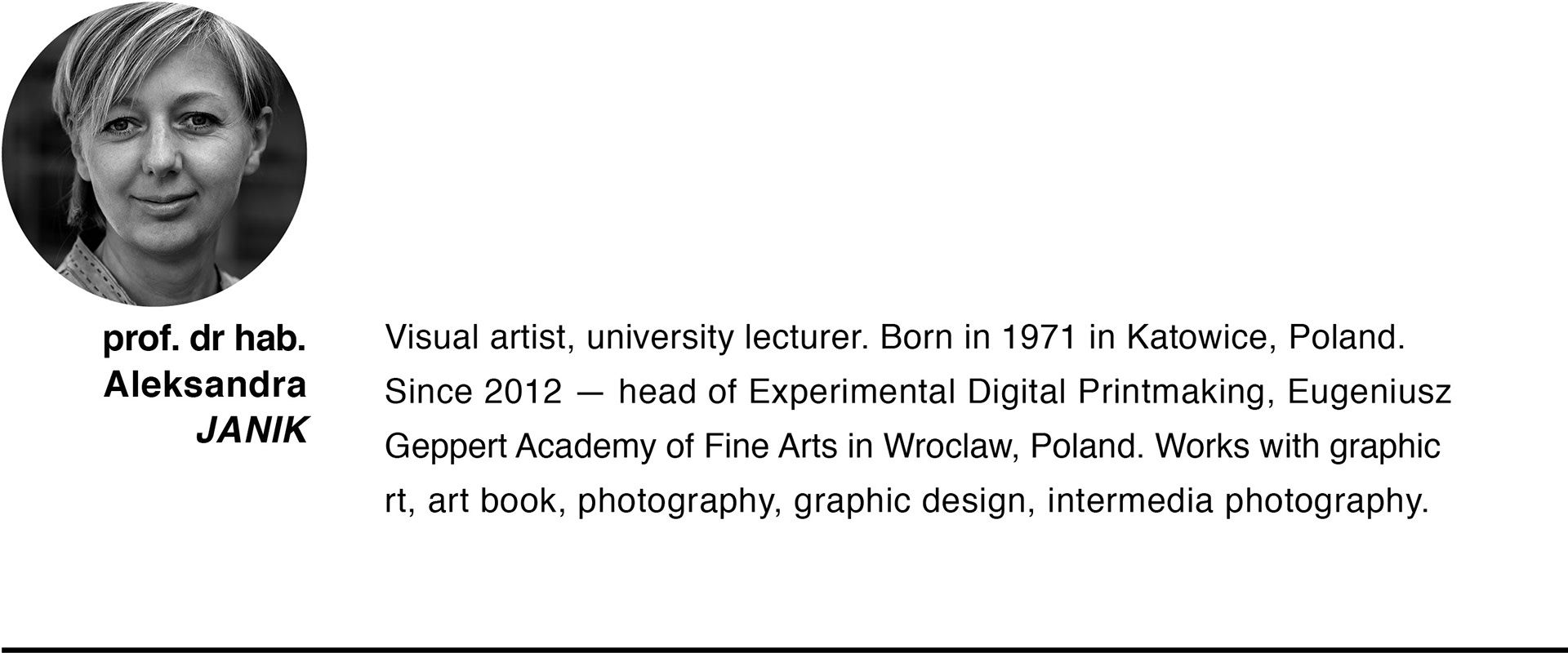Screen dimensions: 1568x653
Task: Click the circular portrait photo
Action: 154,153
